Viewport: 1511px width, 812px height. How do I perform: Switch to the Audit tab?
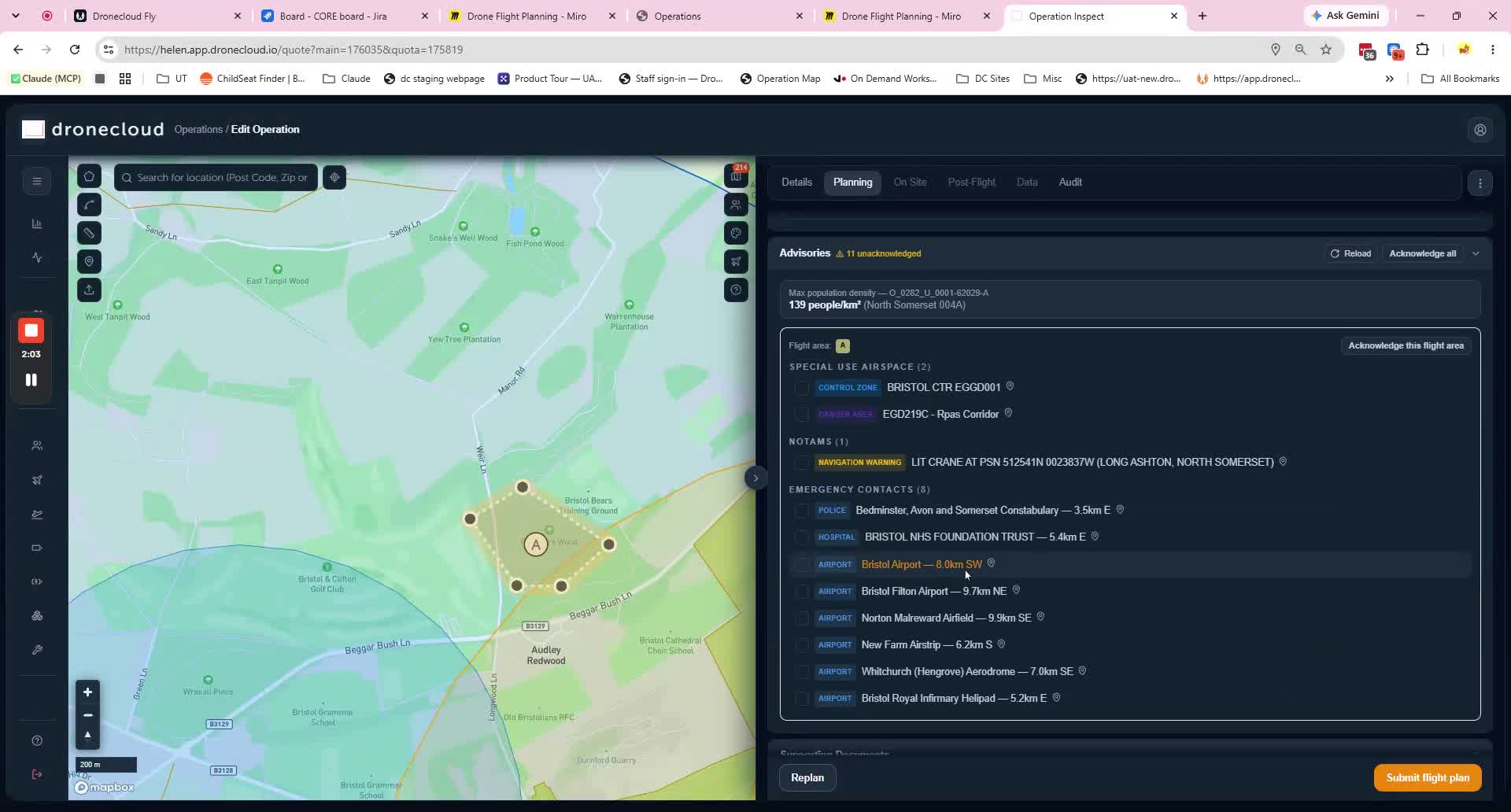1070,182
